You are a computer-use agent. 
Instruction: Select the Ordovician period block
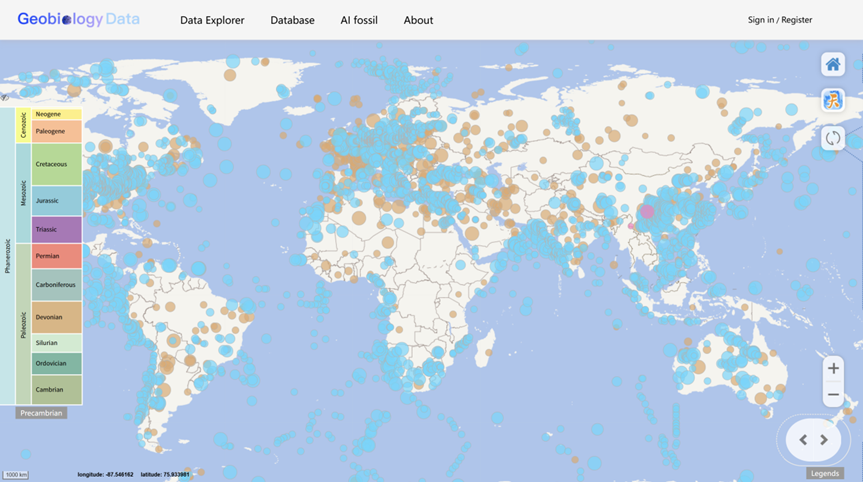(x=57, y=364)
